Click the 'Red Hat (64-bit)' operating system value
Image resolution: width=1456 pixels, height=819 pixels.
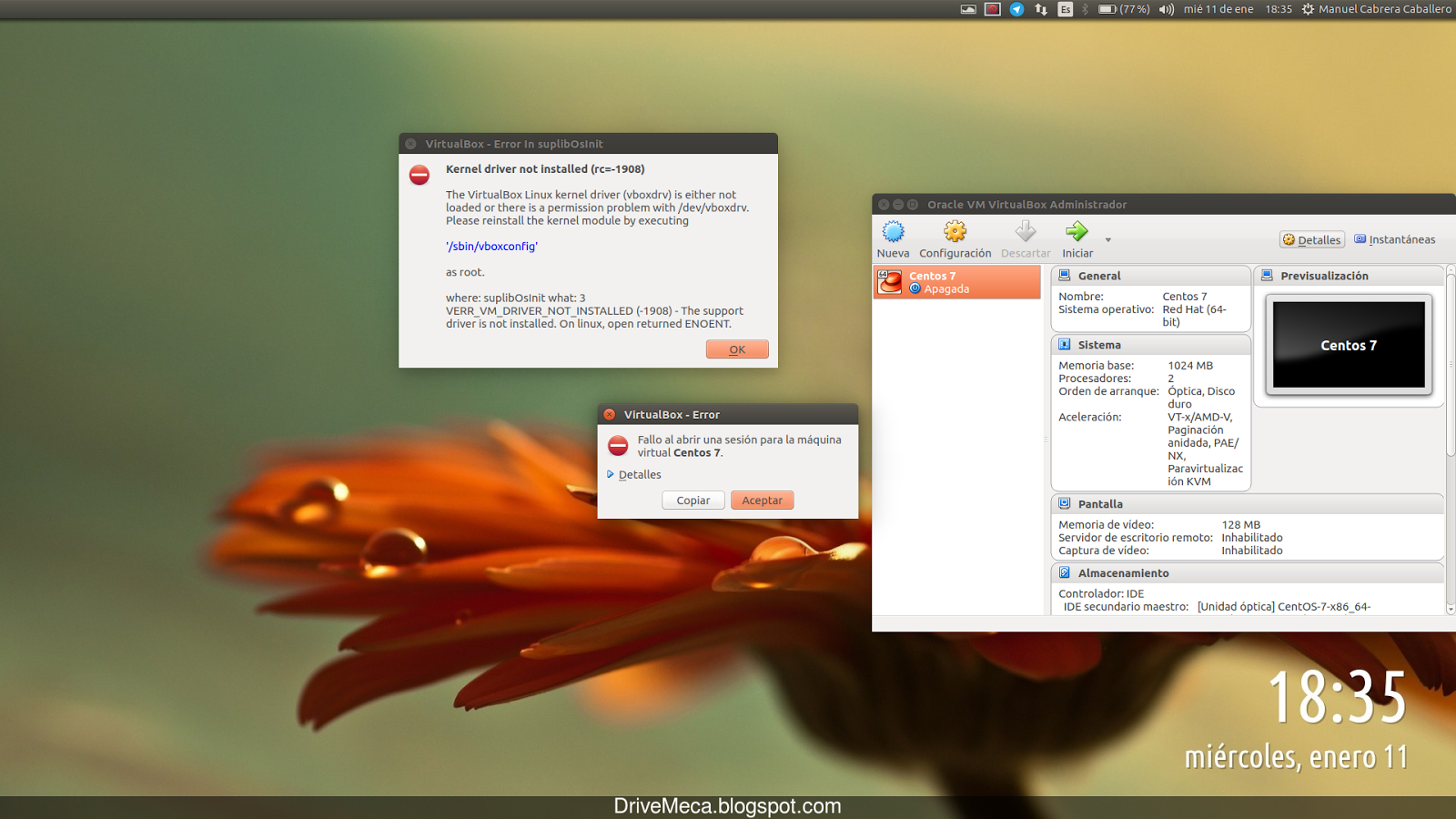(1194, 316)
